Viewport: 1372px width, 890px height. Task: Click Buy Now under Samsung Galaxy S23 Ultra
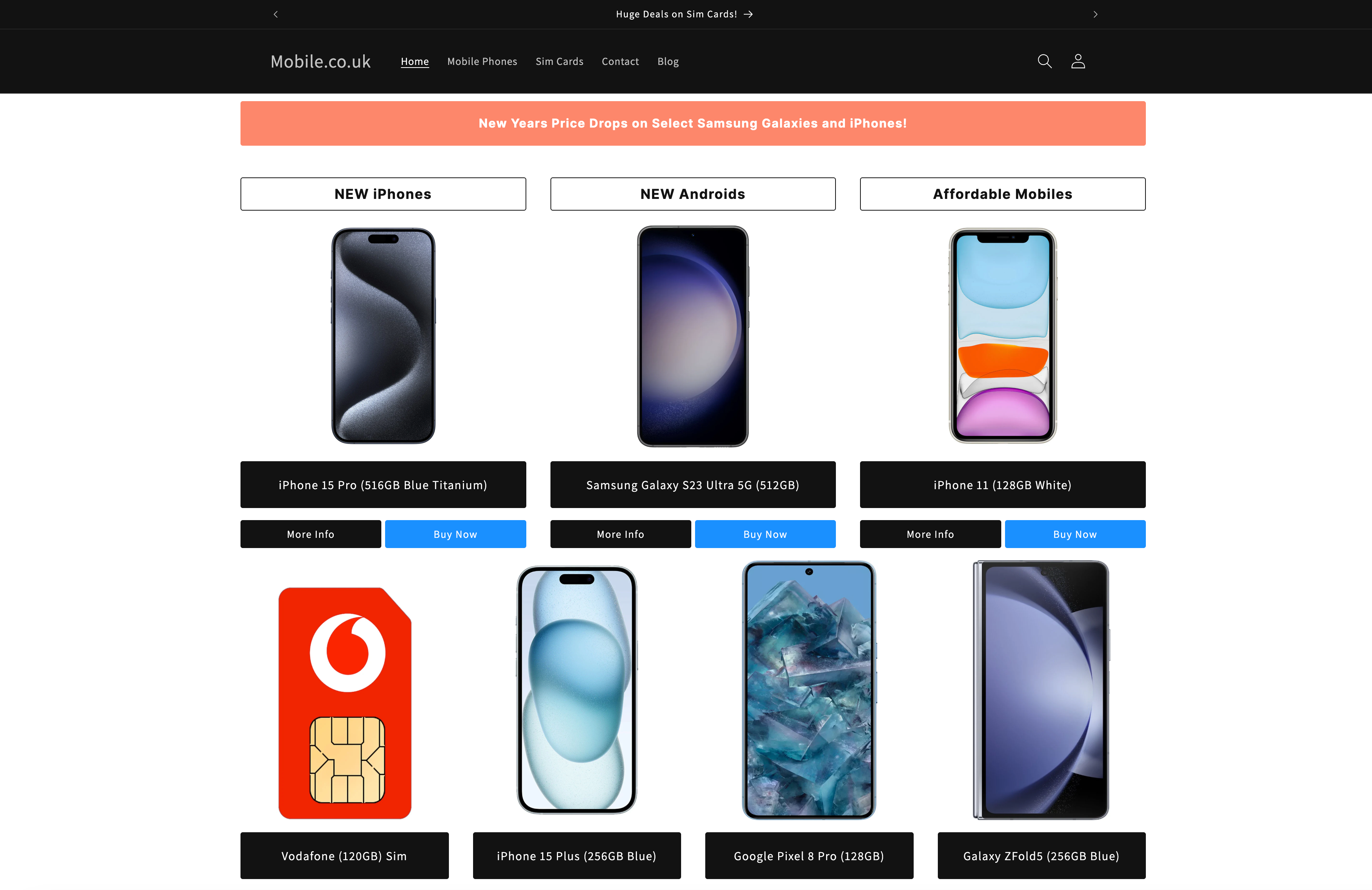point(765,534)
